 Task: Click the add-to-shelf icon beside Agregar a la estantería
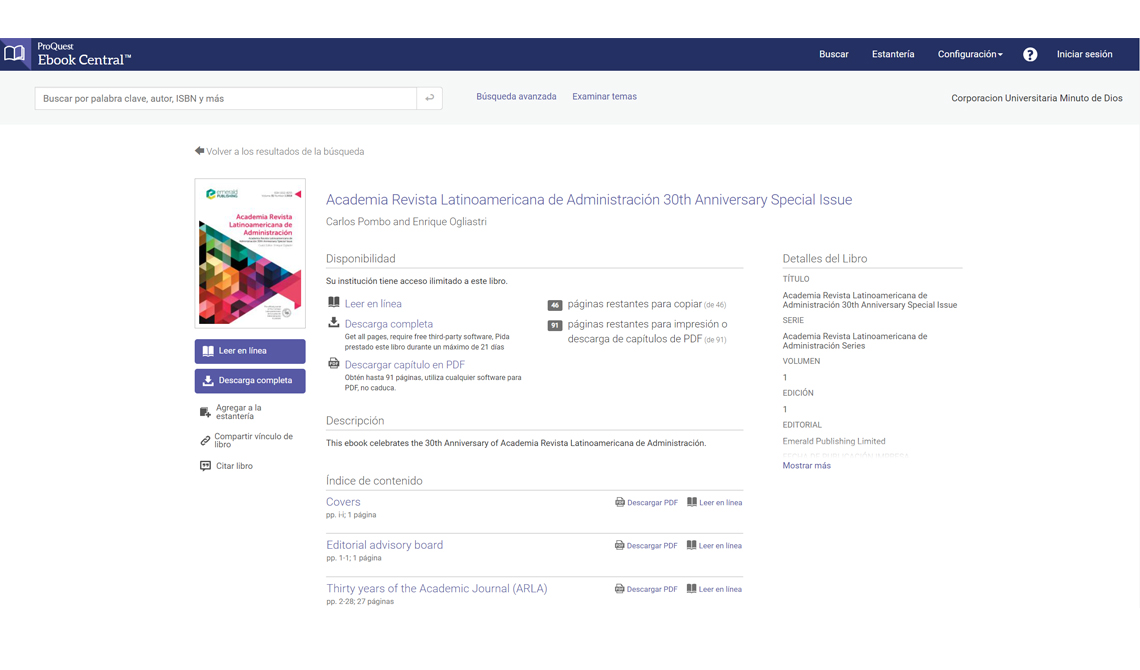point(205,412)
